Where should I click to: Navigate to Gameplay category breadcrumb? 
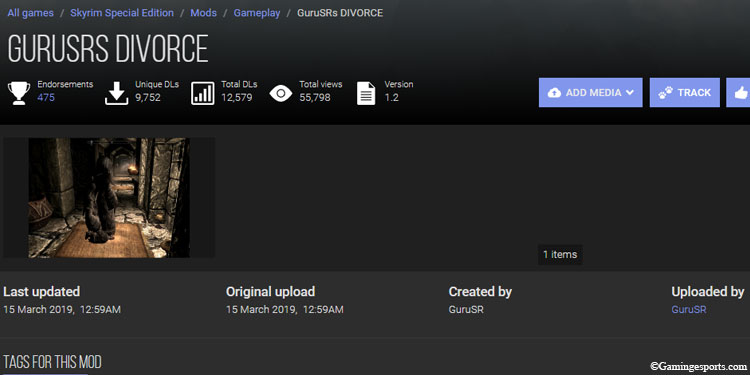257,13
